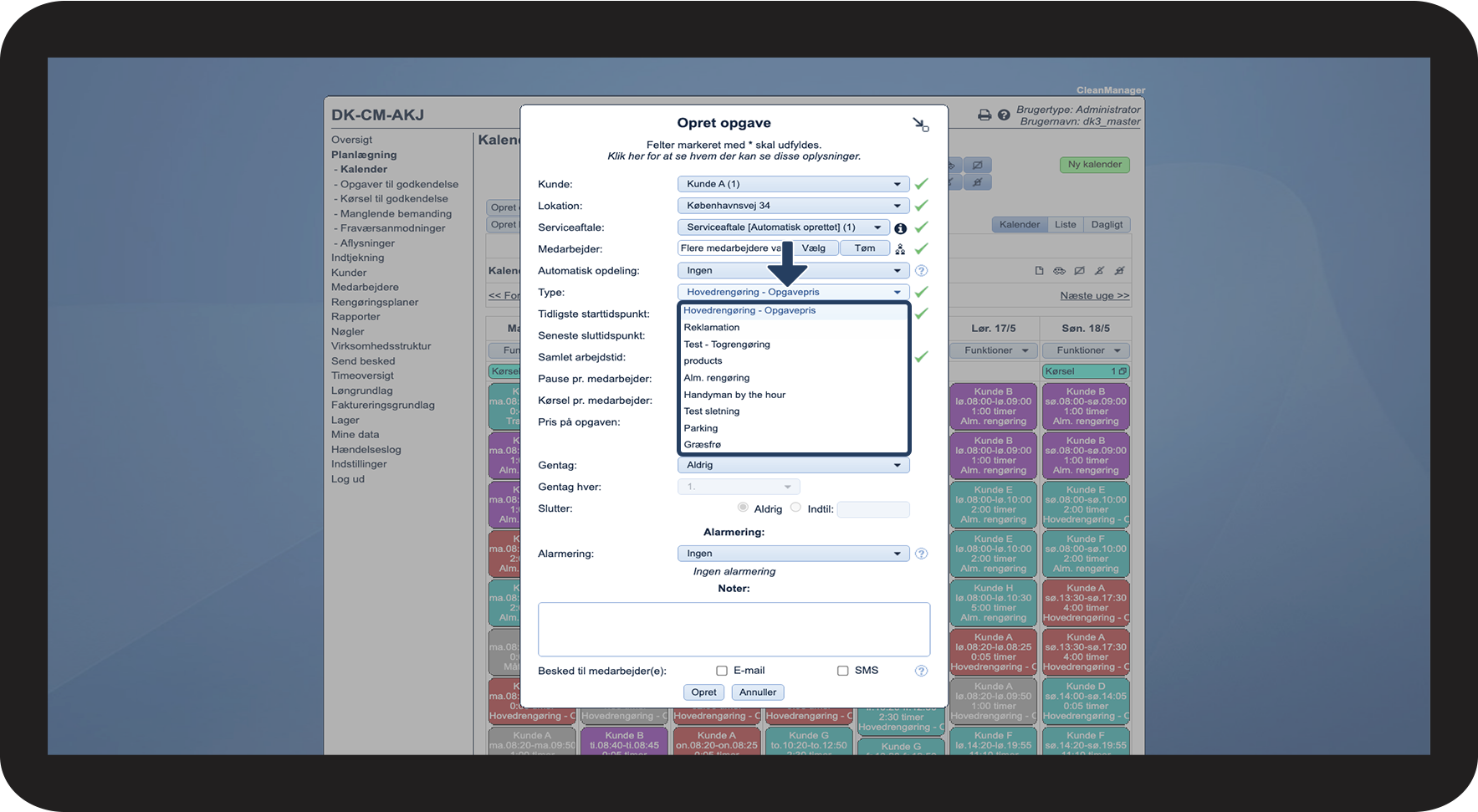Click the Indtil date input field
This screenshot has height=812, width=1478.
(873, 509)
